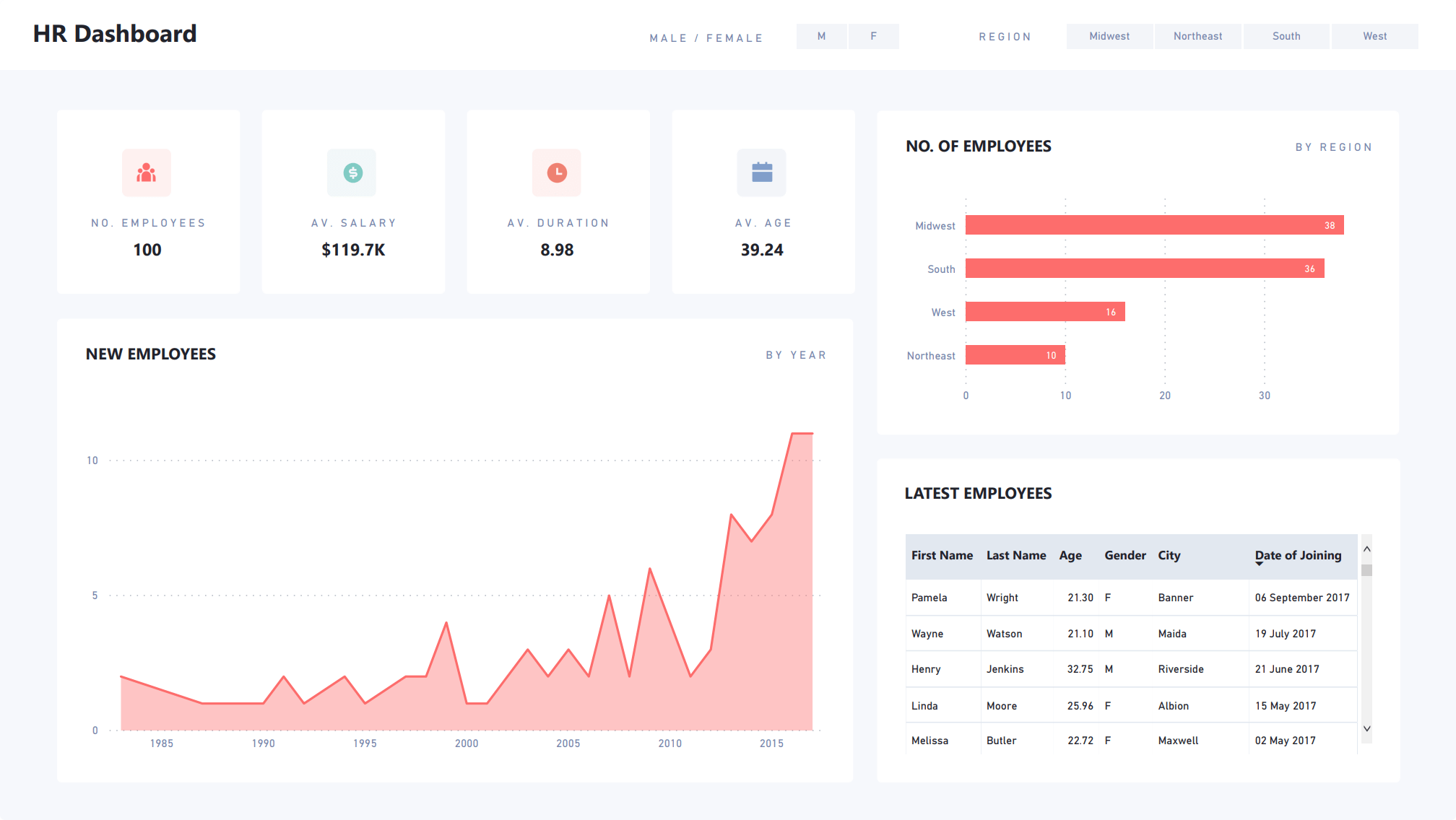The height and width of the screenshot is (820, 1456).
Task: Click the HR Dashboard title
Action: [x=115, y=33]
